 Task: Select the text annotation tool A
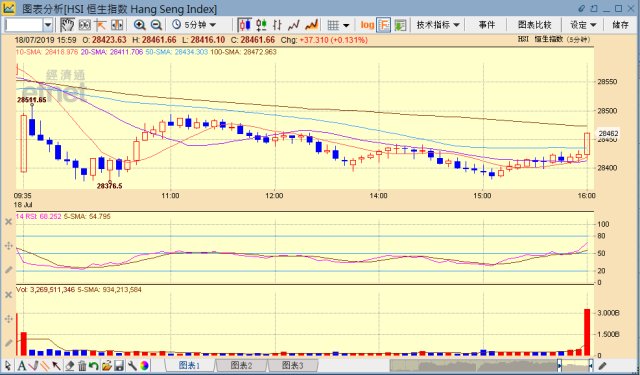coord(21,365)
